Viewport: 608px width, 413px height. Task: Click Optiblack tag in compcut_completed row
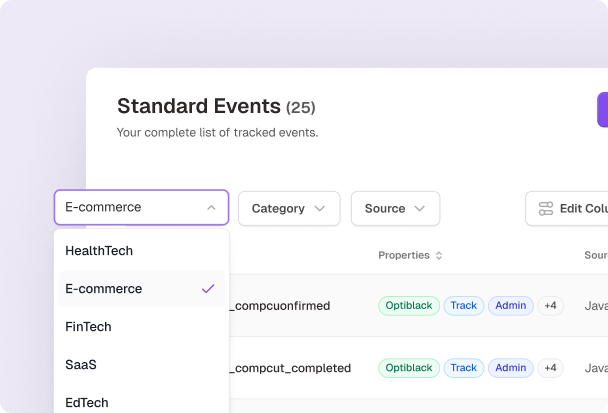click(x=409, y=368)
